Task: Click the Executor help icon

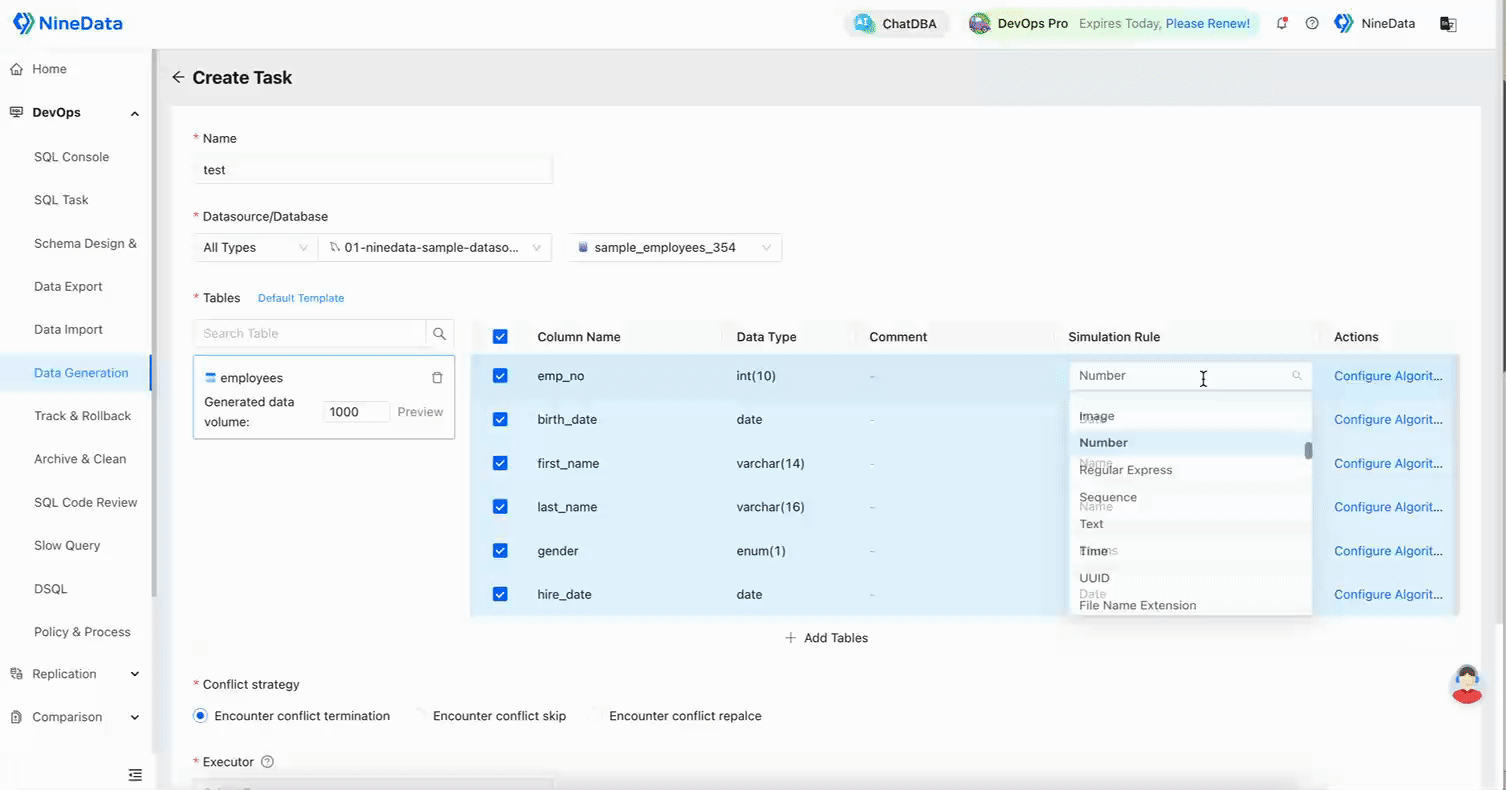Action: click(x=267, y=762)
